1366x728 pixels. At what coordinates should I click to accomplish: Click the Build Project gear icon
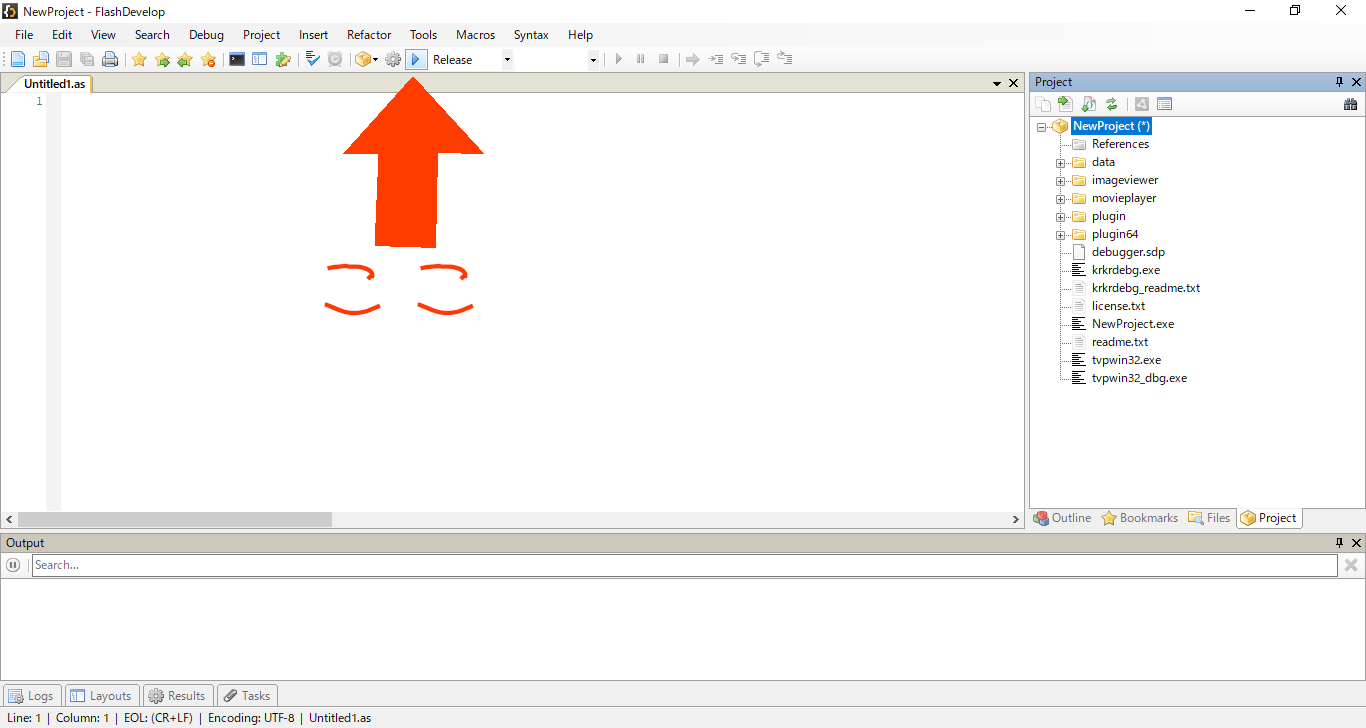pos(393,60)
